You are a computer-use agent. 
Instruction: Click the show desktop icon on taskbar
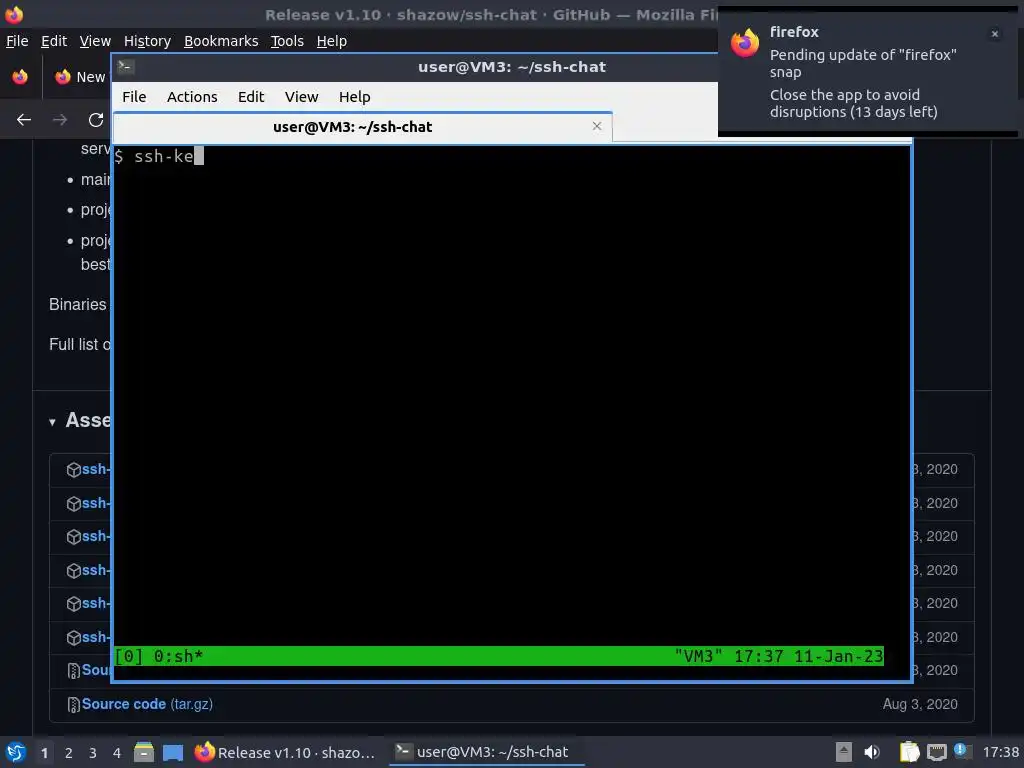[172, 753]
